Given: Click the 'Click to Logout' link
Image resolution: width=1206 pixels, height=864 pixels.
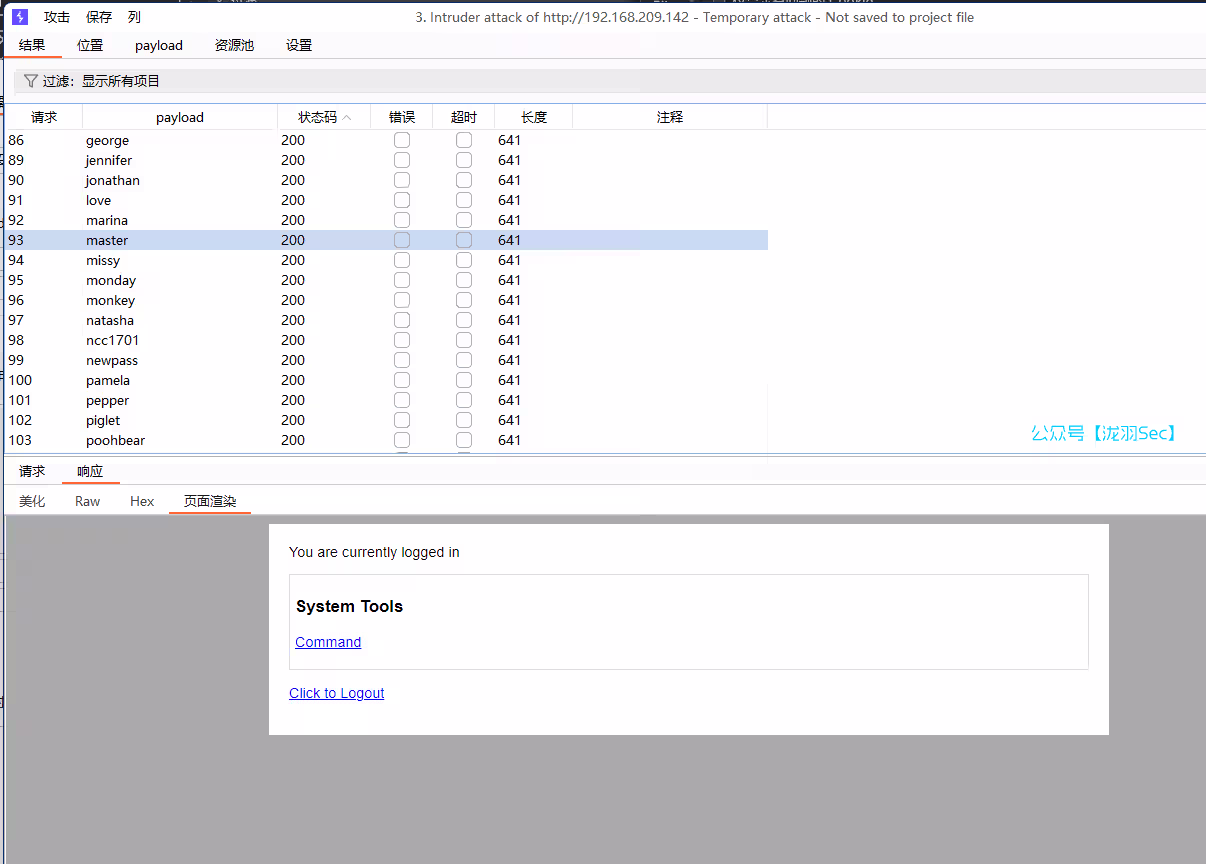Looking at the screenshot, I should point(336,693).
